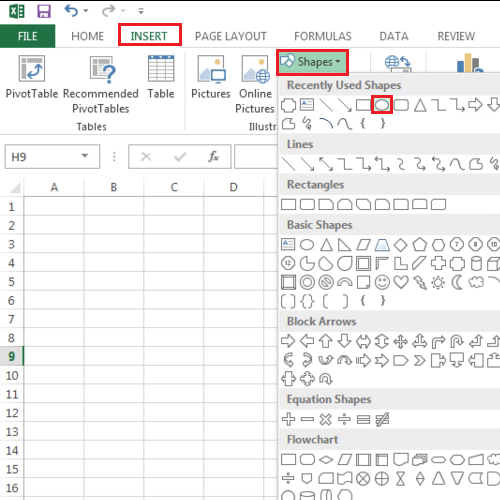Screen dimensions: 500x500
Task: Open Recommended PivotTables
Action: pos(101,85)
